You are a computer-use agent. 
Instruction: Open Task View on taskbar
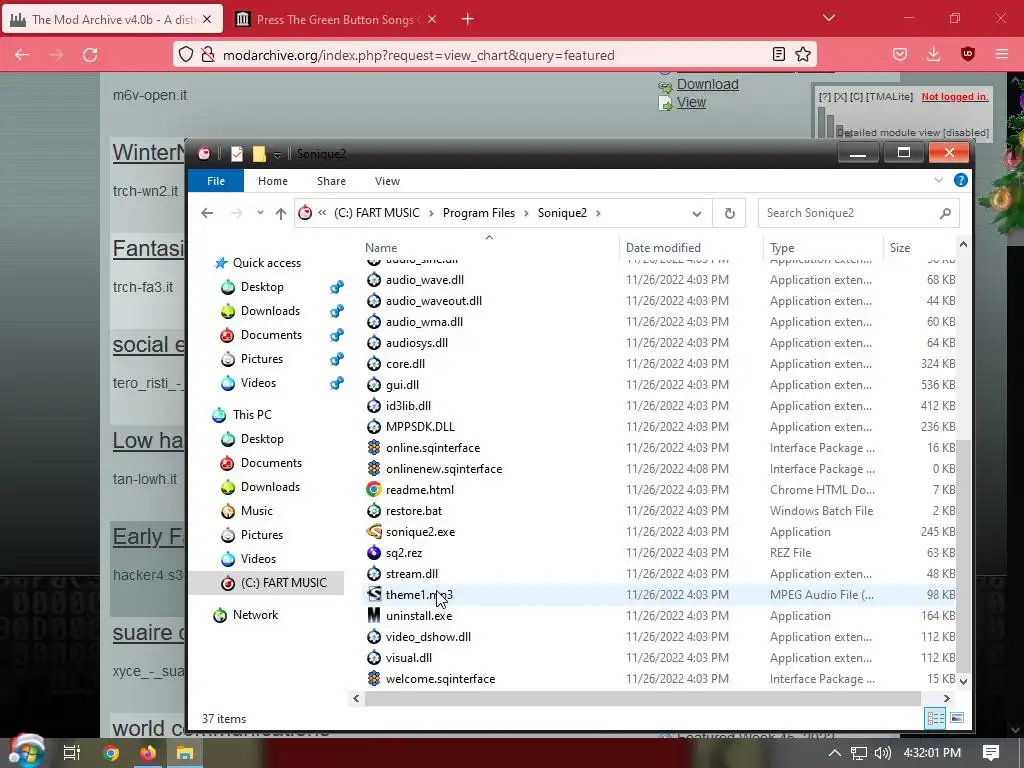[x=72, y=753]
